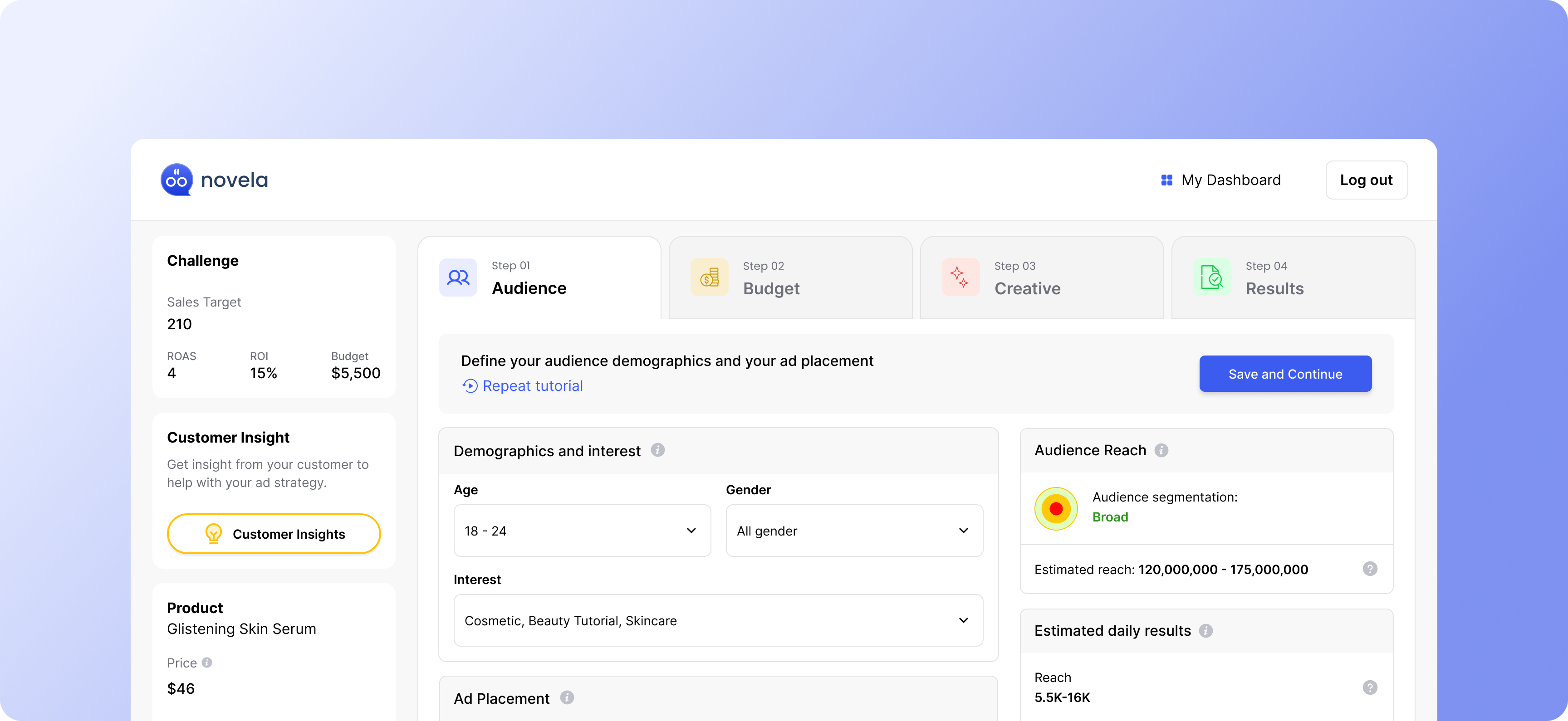Switch to the Step 04 Results tab
Screen dimensions: 1568x721
click(1294, 278)
